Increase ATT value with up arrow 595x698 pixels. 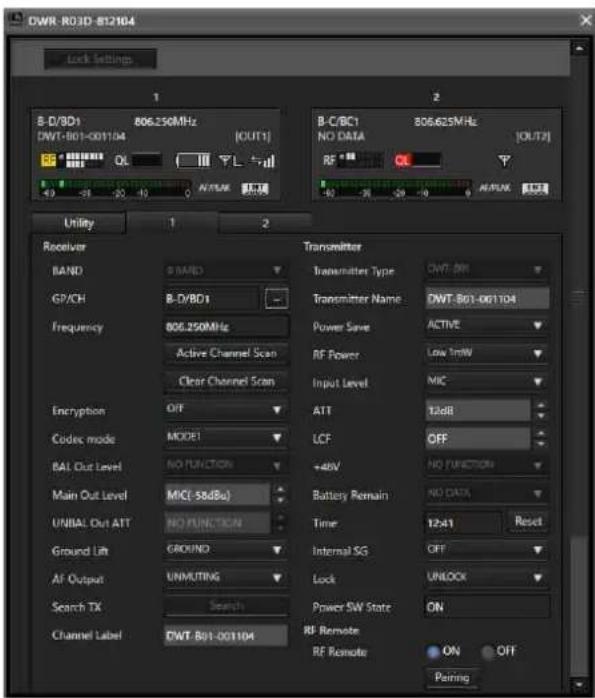[541, 405]
